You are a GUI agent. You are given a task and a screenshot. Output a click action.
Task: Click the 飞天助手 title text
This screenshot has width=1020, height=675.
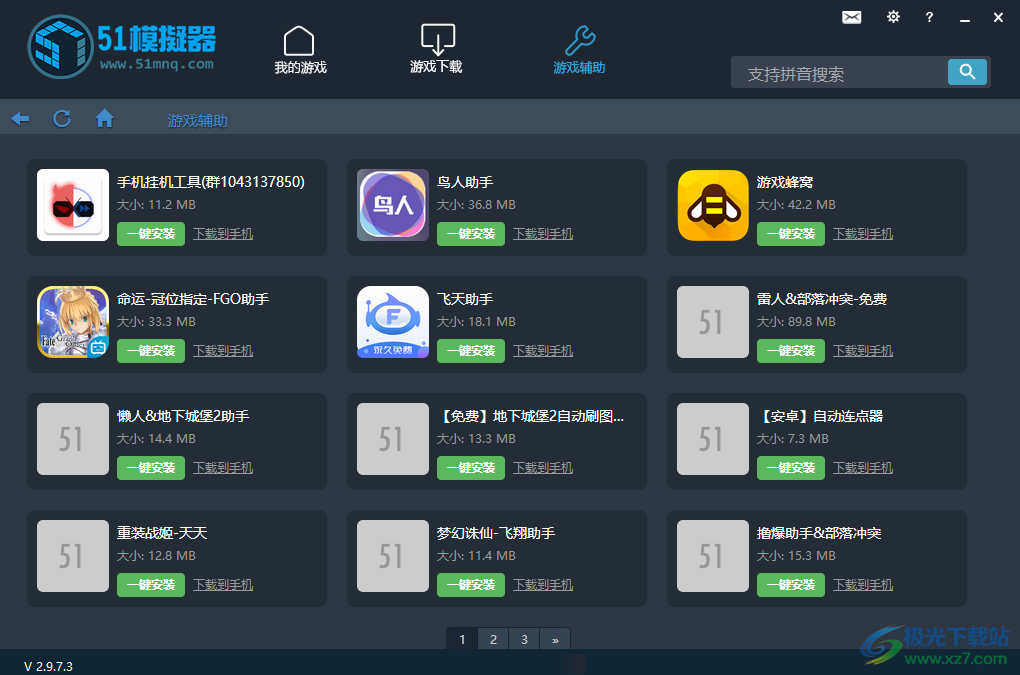pyautogui.click(x=465, y=300)
